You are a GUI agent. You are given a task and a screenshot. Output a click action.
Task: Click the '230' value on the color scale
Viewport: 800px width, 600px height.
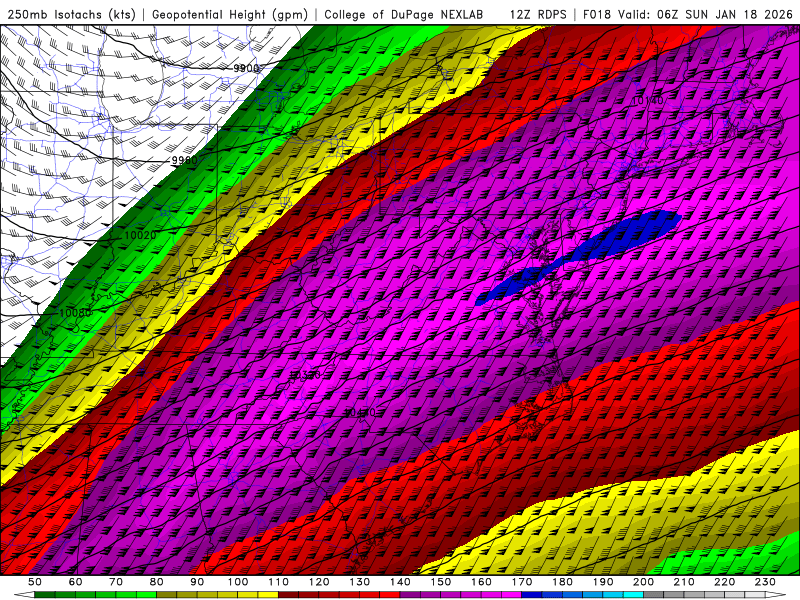click(x=765, y=582)
